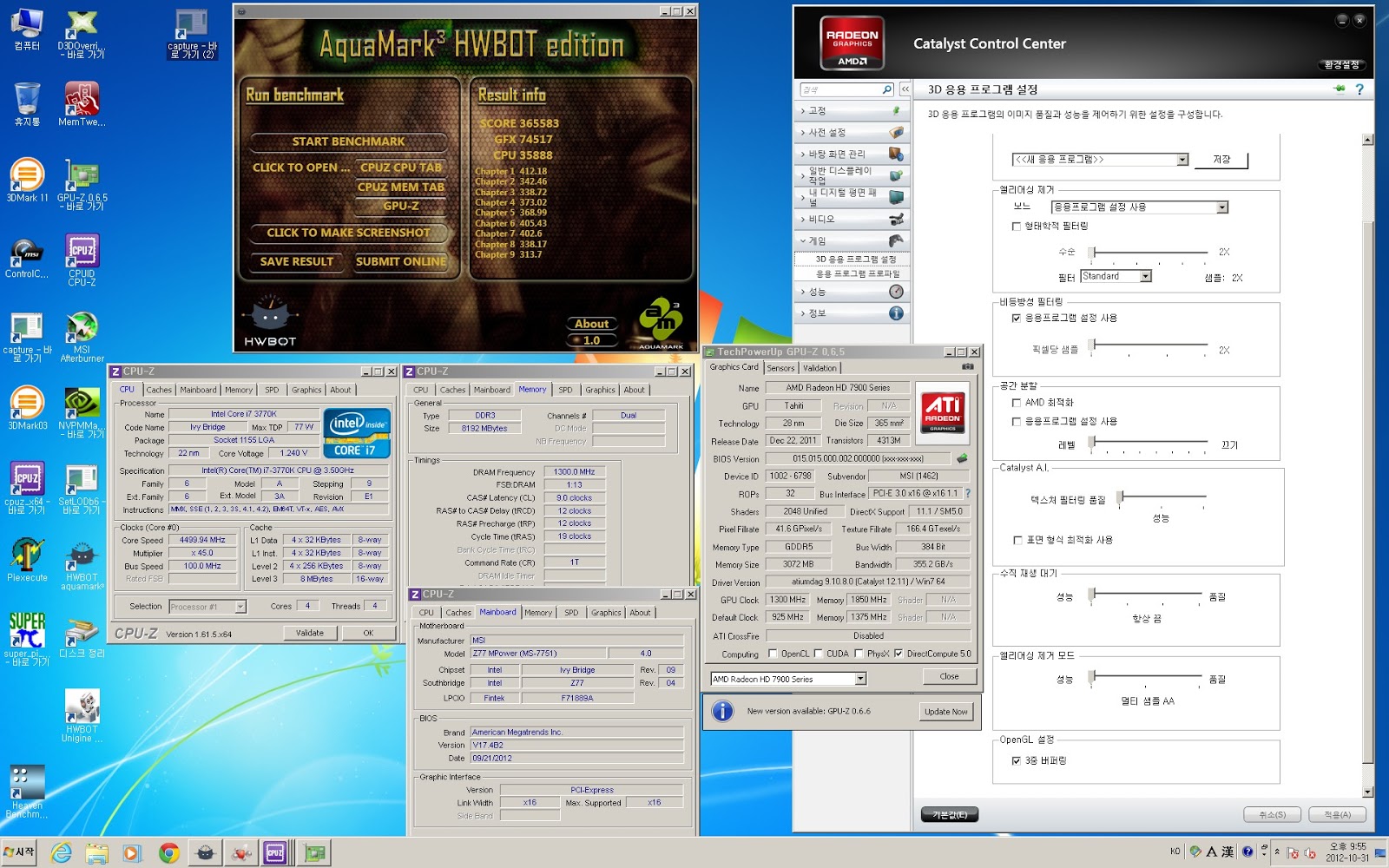Click the GPU-Z screenshot camera icon
This screenshot has height=868, width=1389.
click(x=967, y=367)
